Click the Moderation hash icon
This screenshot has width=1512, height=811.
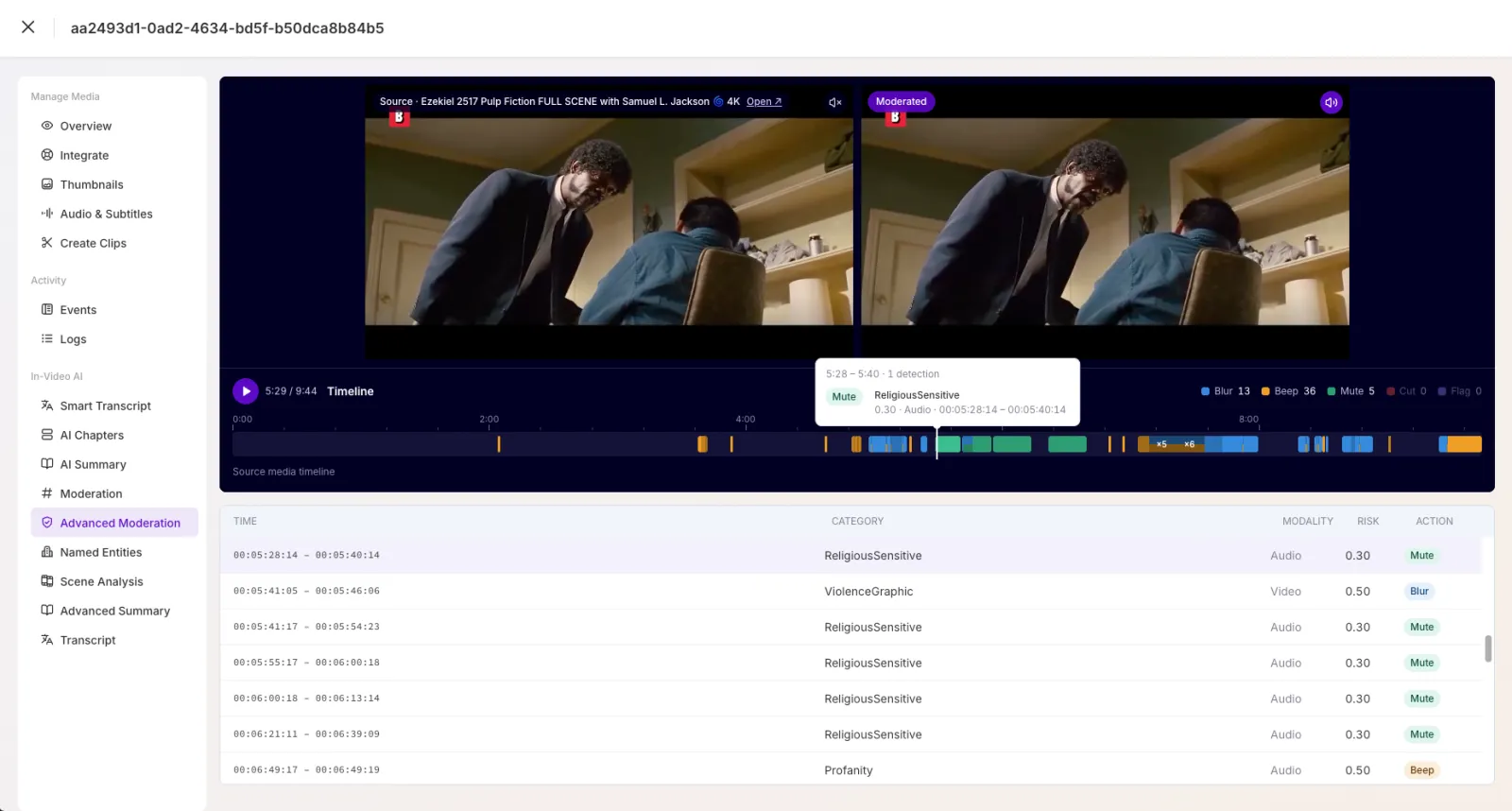click(47, 493)
